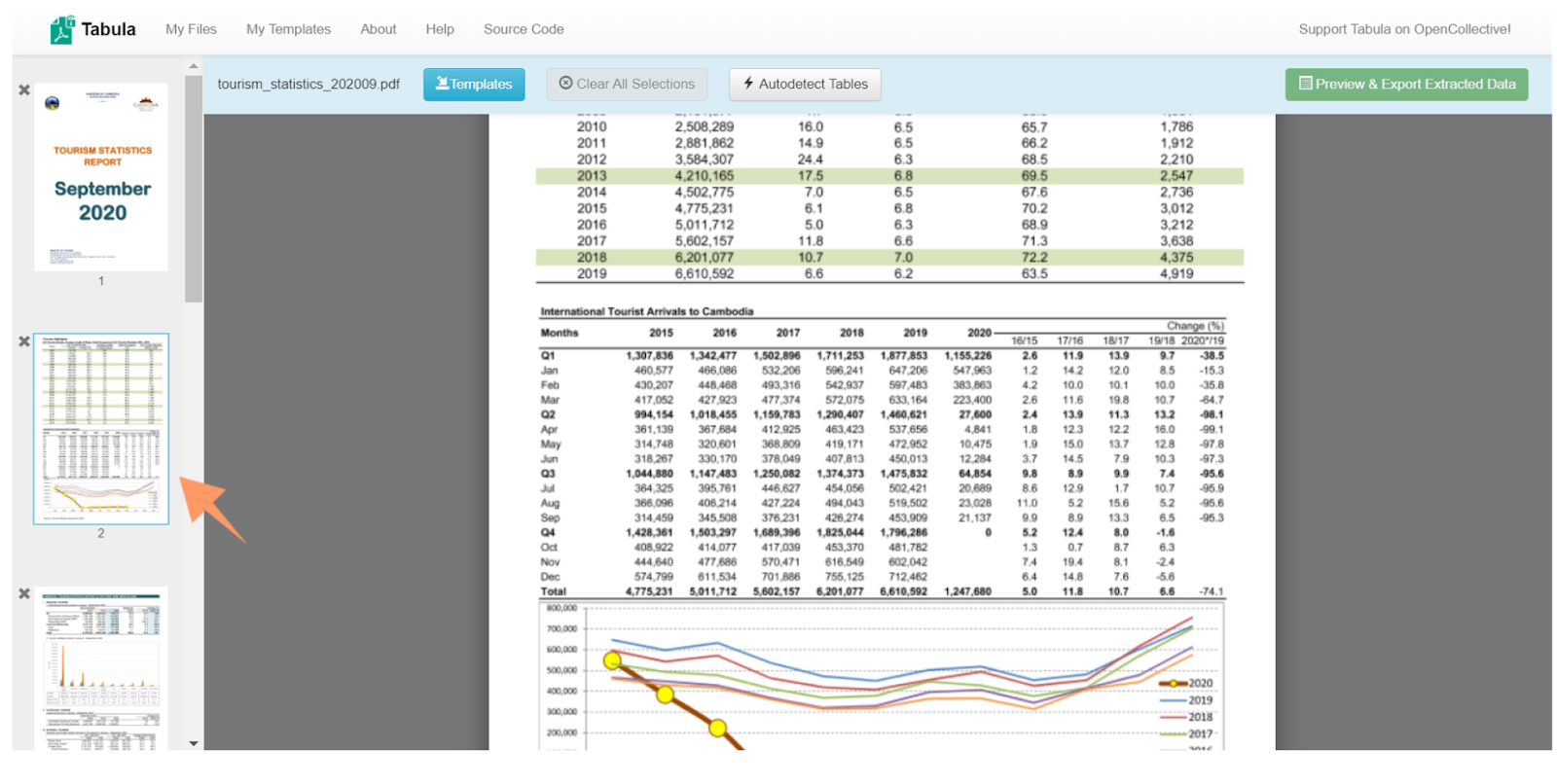The image size is (1557, 784).
Task: Click Preview & Export Extracted Data
Action: click(x=1406, y=84)
